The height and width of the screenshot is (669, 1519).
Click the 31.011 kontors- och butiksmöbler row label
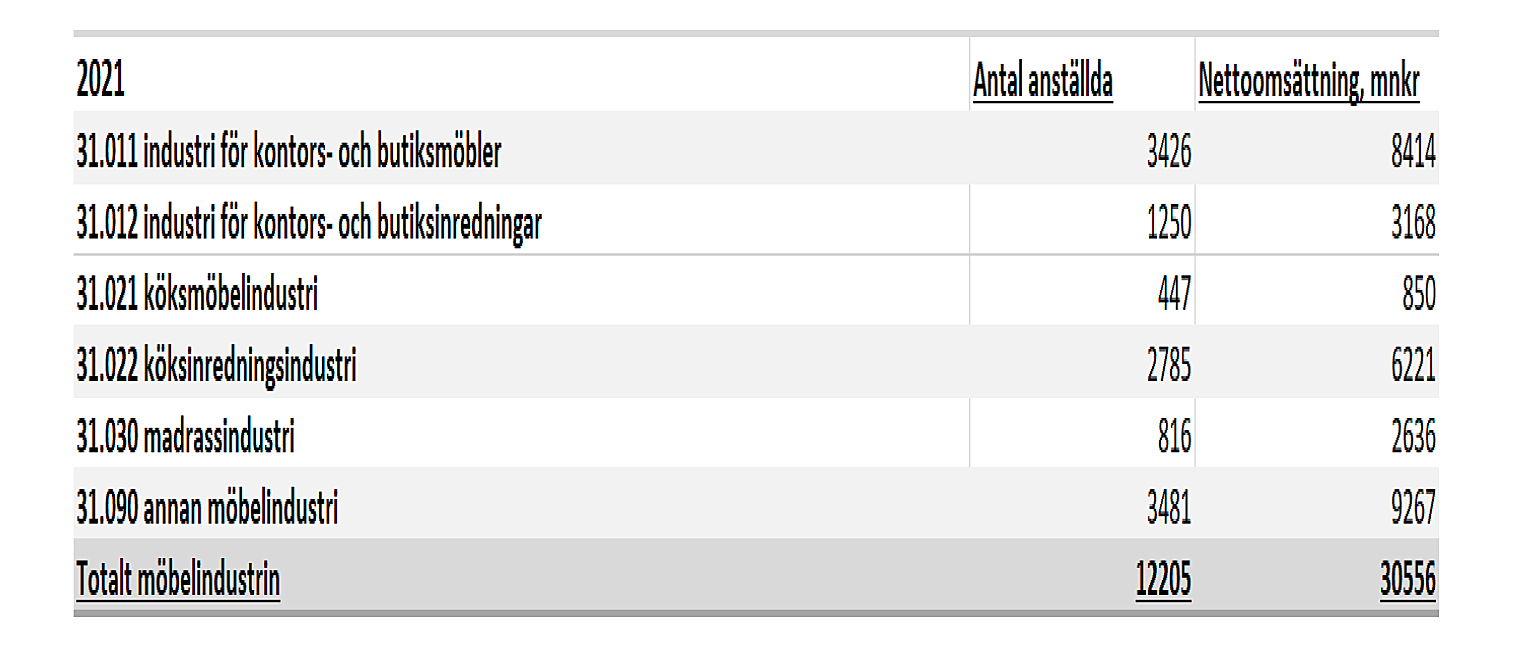coord(289,152)
